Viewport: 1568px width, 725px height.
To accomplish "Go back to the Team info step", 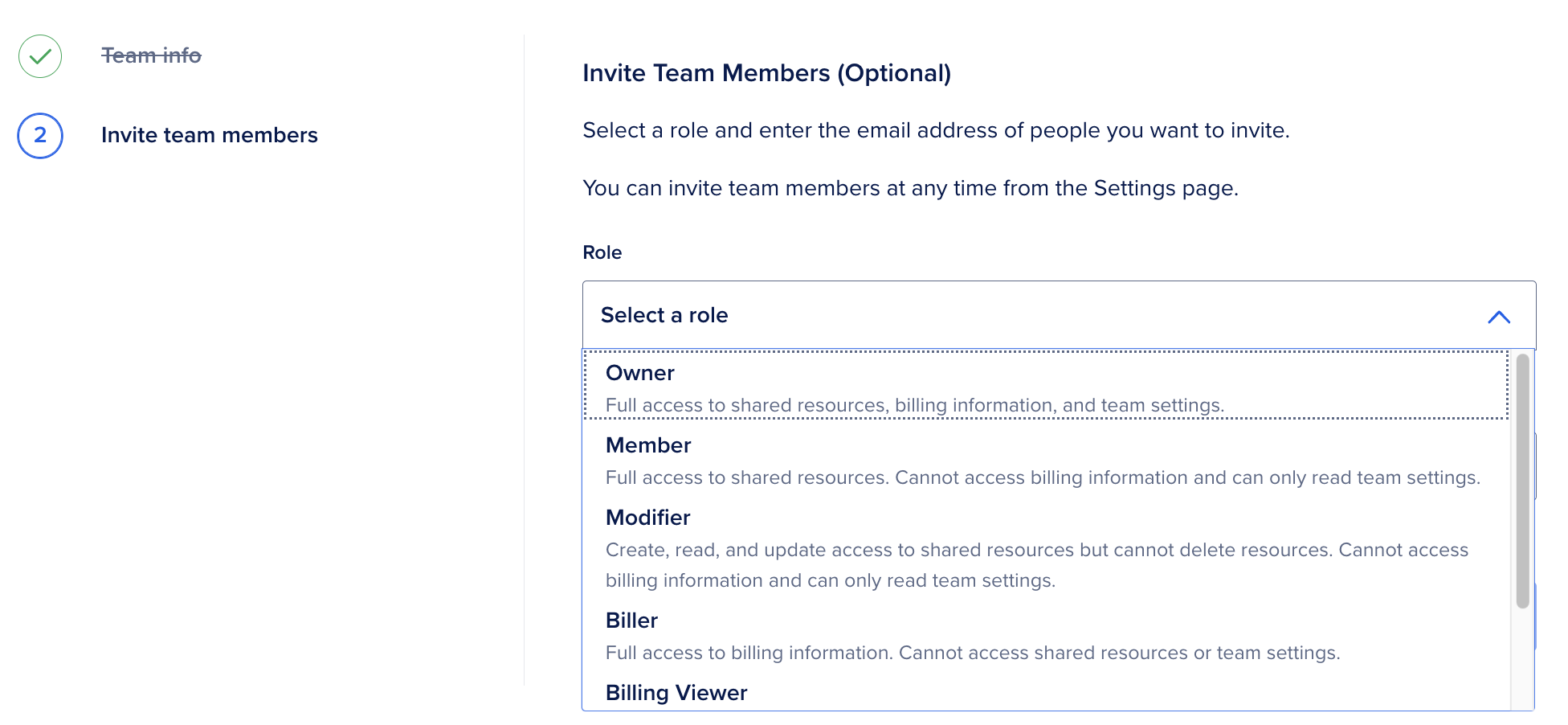I will point(151,55).
